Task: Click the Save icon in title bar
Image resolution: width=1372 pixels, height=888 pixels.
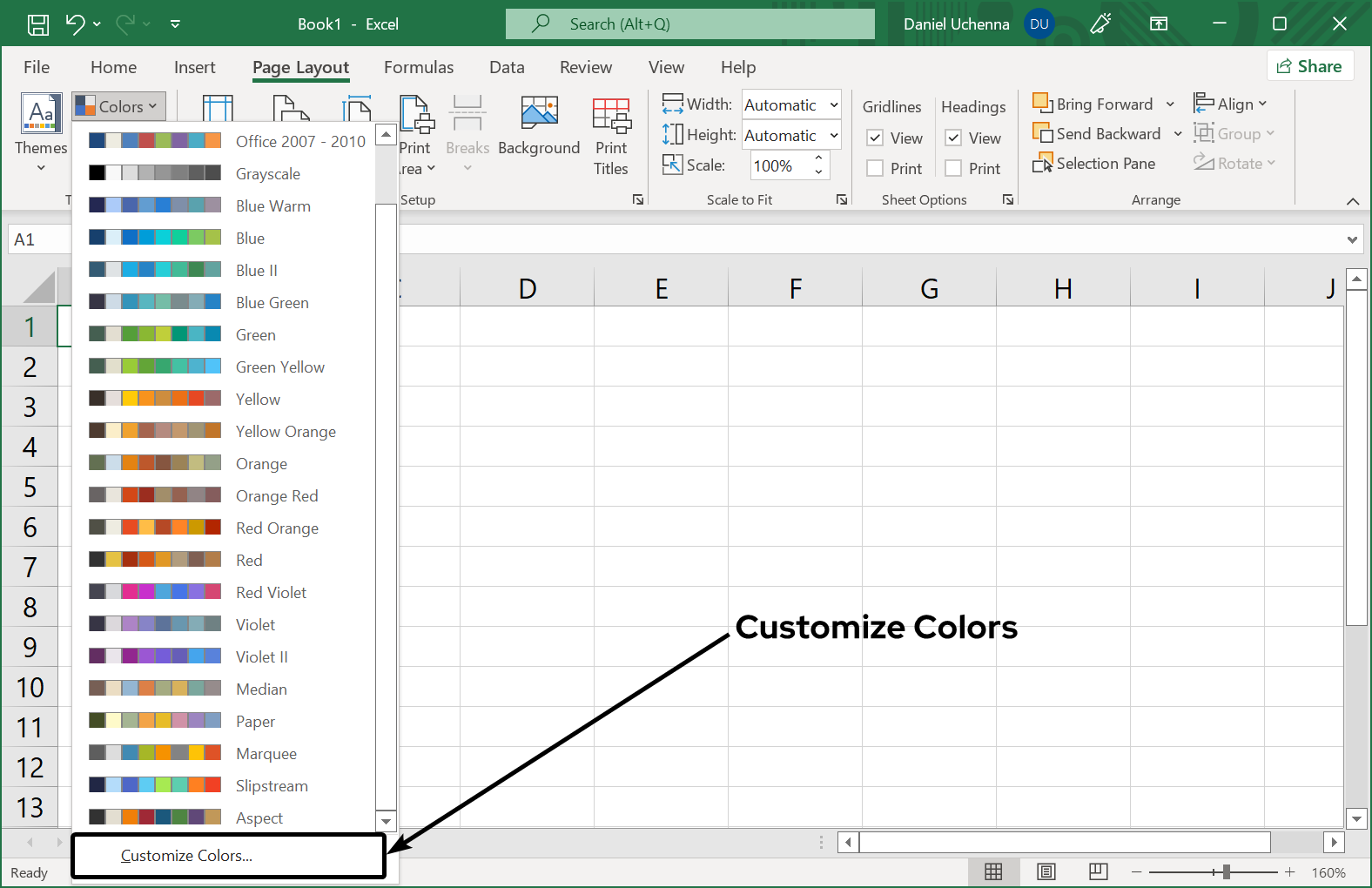Action: coord(38,24)
